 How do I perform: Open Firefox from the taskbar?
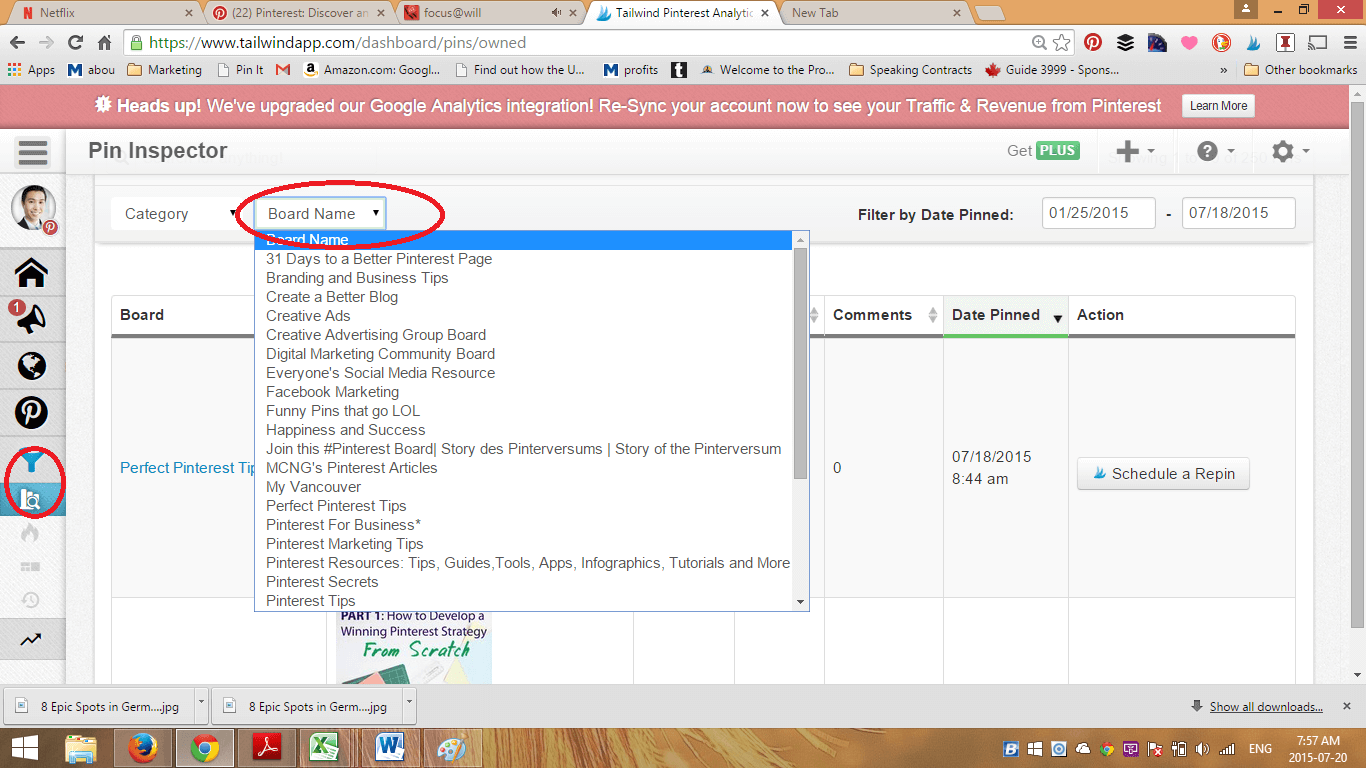click(143, 748)
